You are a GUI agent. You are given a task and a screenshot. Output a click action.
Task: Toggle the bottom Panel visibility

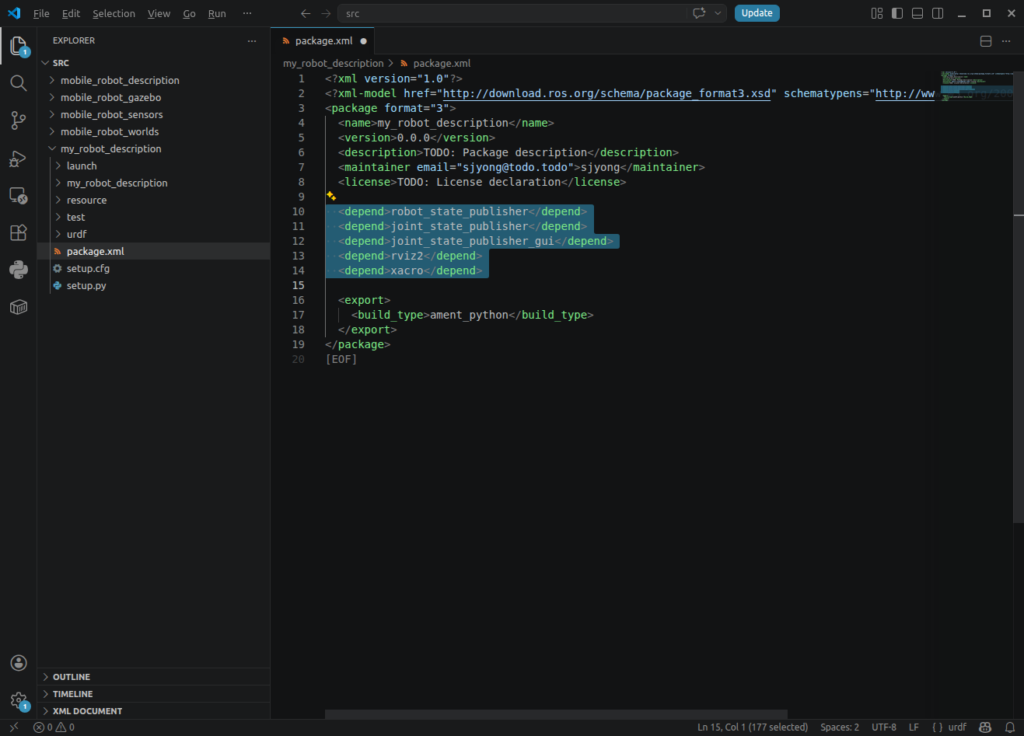pos(917,13)
